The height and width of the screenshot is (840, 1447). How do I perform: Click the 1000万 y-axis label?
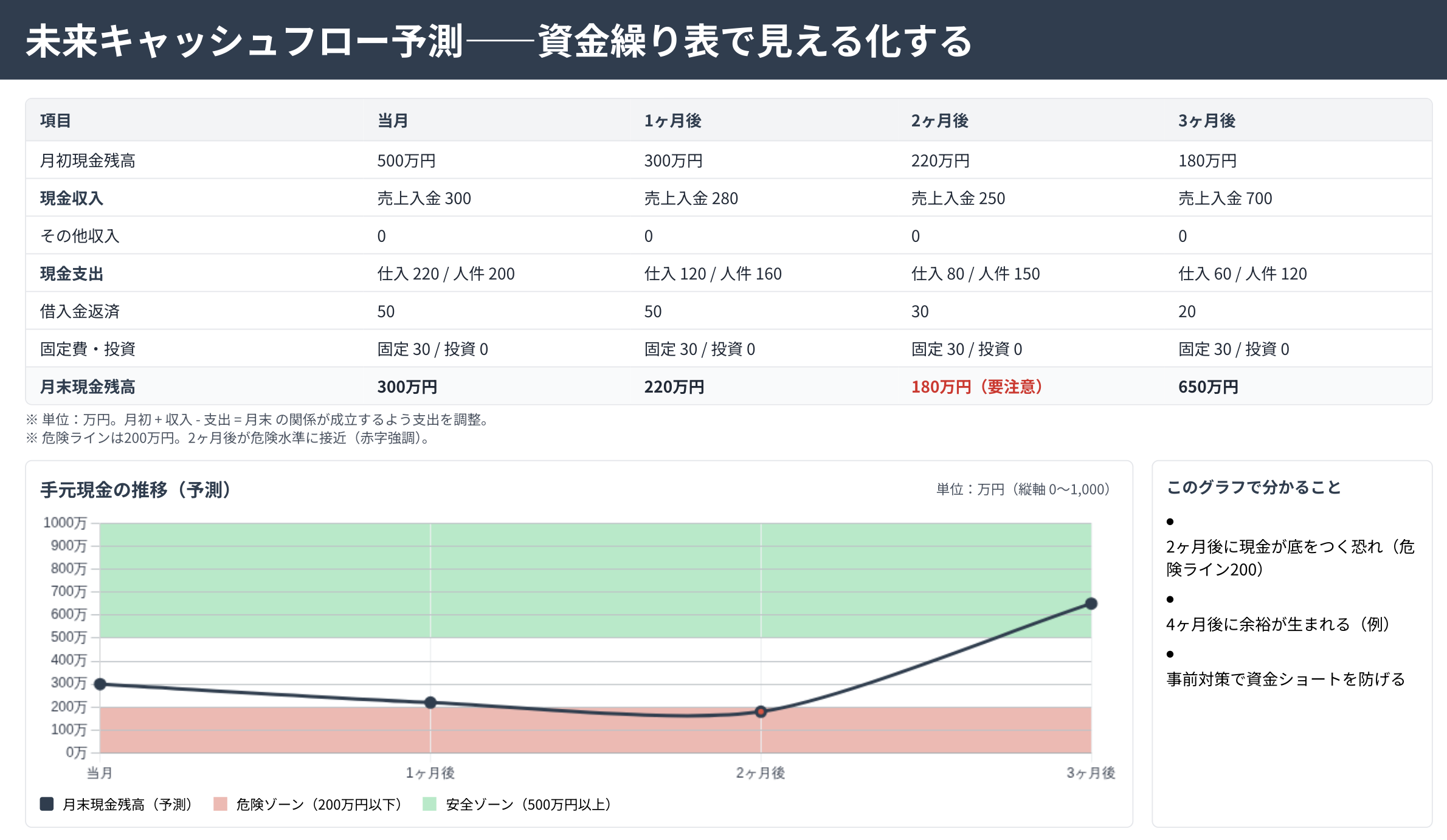pyautogui.click(x=64, y=523)
